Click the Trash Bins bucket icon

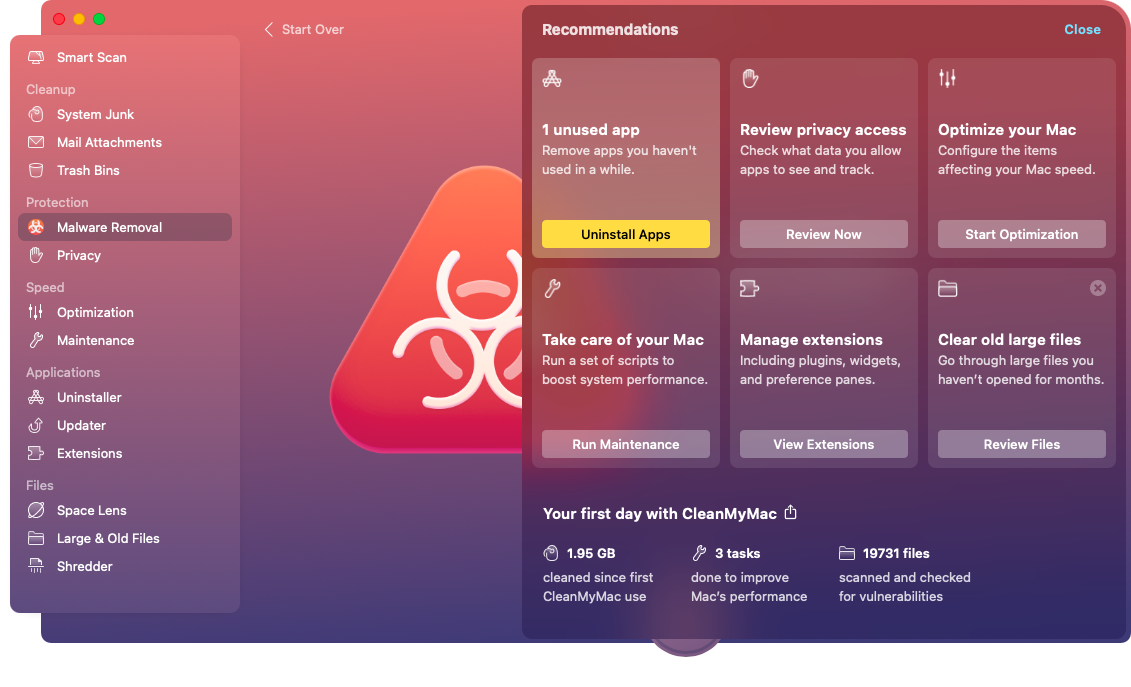[35, 170]
